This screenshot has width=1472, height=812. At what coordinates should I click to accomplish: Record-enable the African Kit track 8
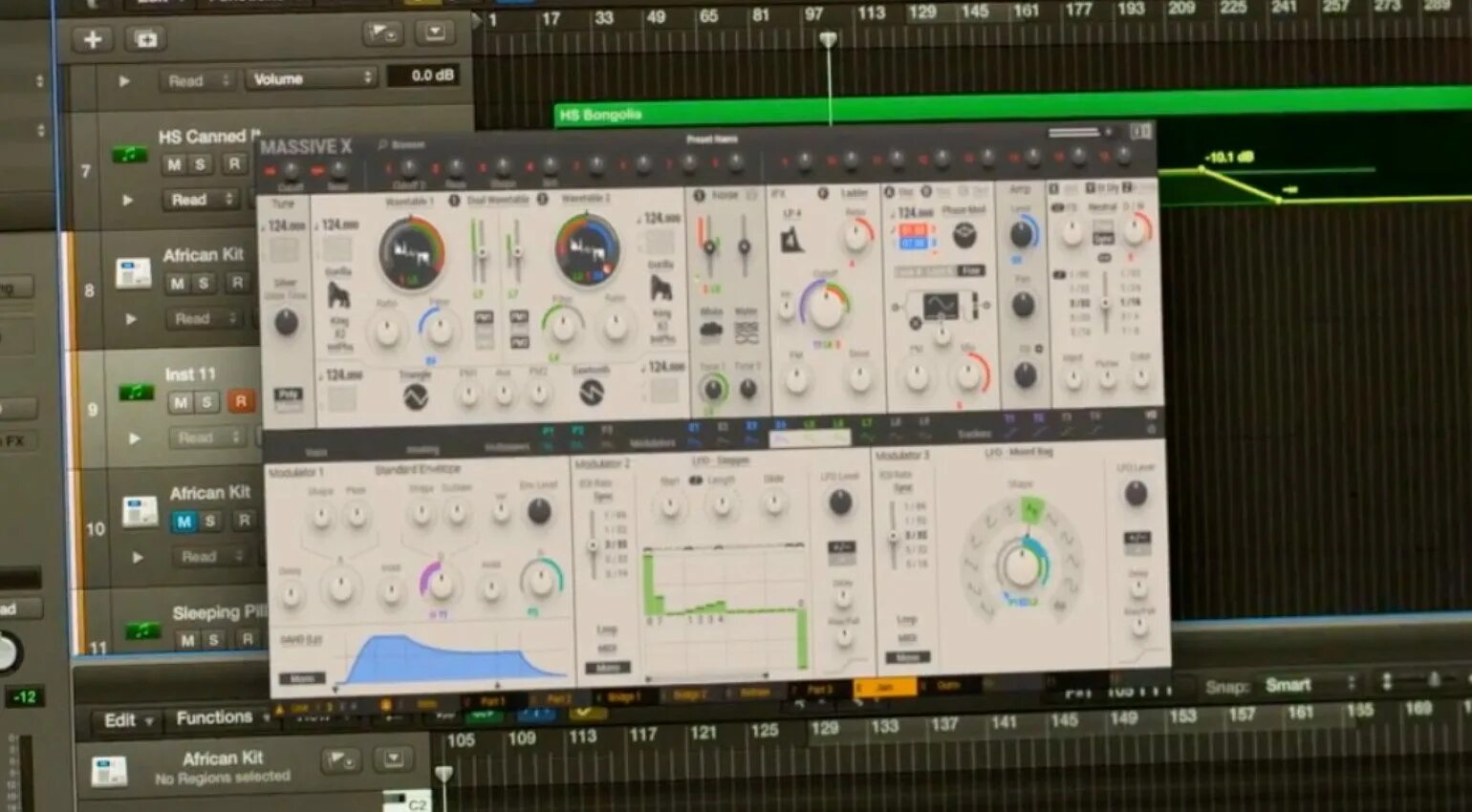(236, 282)
